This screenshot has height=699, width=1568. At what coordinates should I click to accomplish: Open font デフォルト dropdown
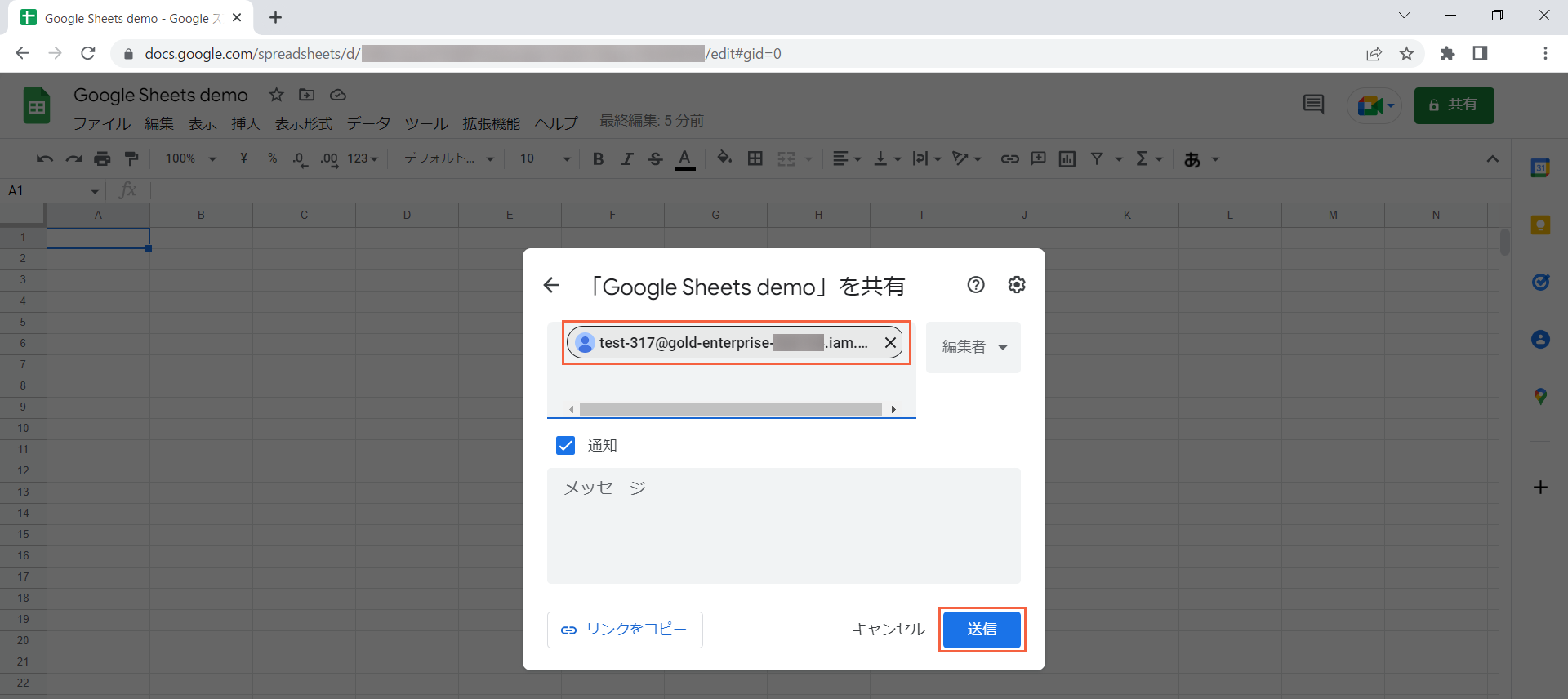[449, 158]
